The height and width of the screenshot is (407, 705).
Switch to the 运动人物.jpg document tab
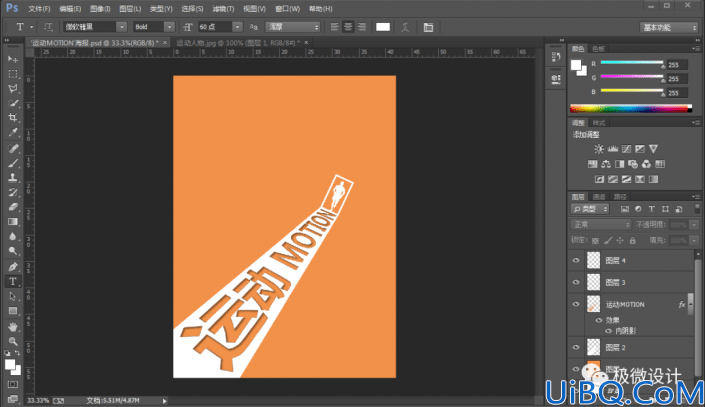[x=237, y=43]
